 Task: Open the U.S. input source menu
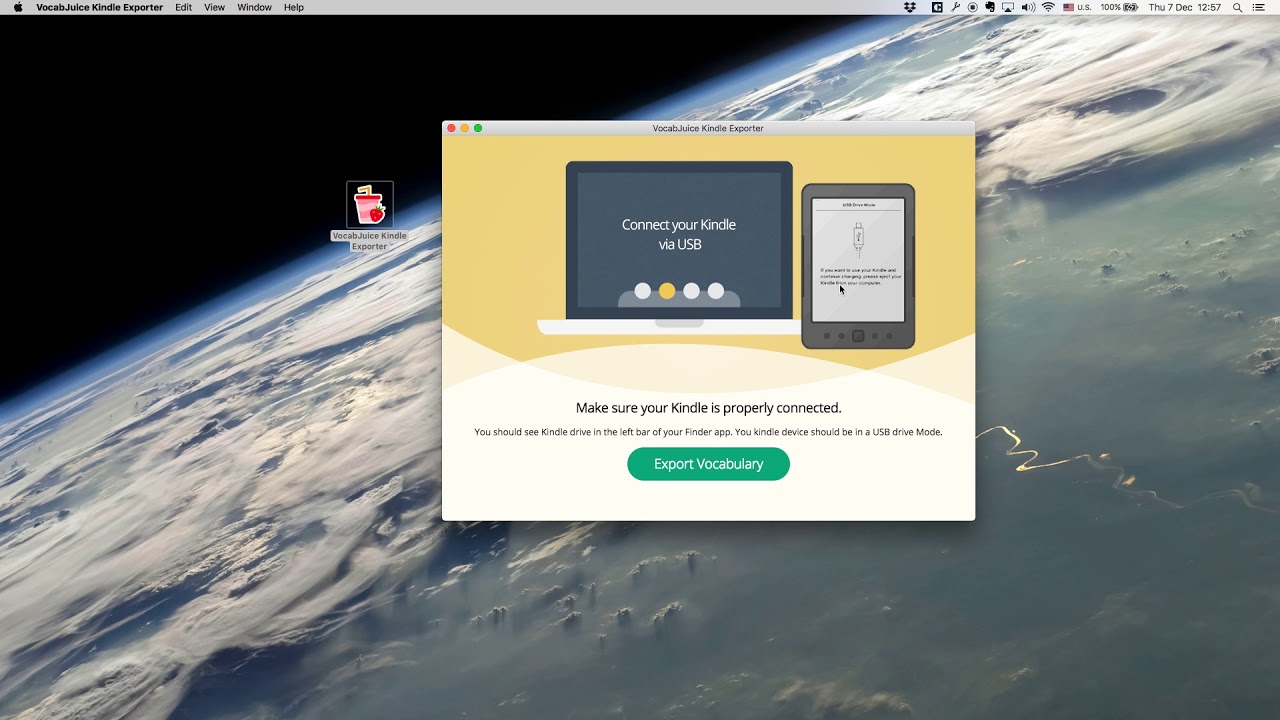(1077, 7)
